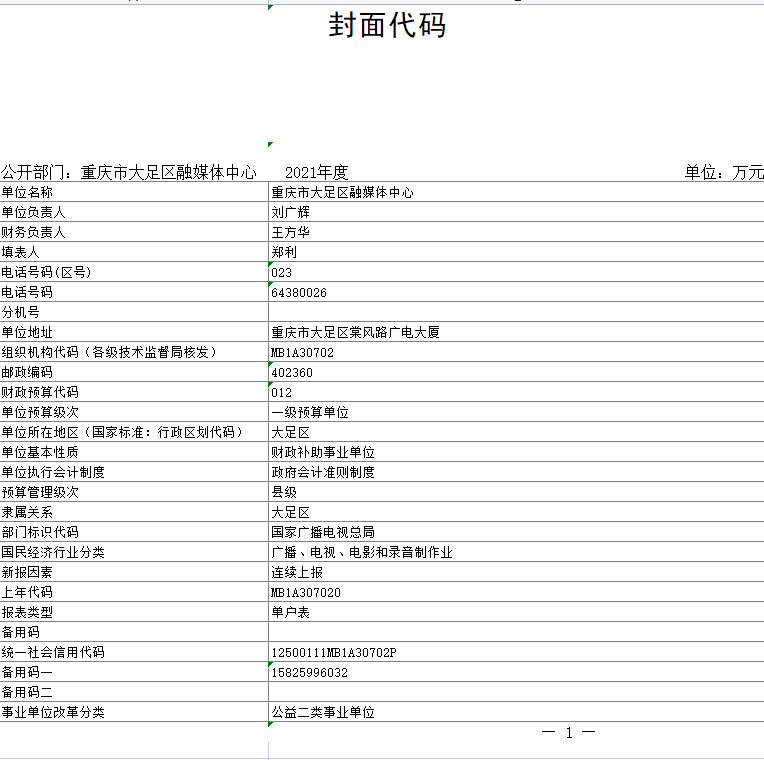
Task: Select the empty value cell beside 备用码
Action: click(516, 631)
